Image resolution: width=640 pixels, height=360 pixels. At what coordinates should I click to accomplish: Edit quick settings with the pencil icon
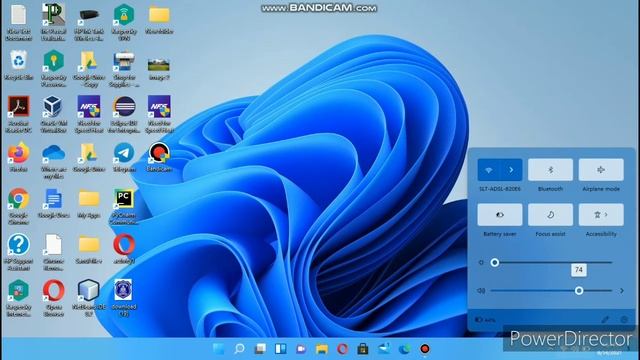click(x=605, y=320)
